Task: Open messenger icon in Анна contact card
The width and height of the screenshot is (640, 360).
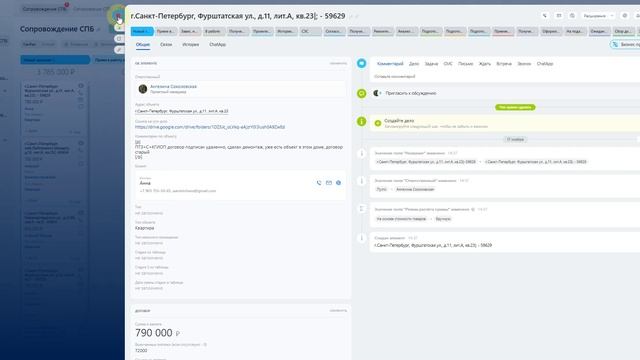Action: coord(338,183)
